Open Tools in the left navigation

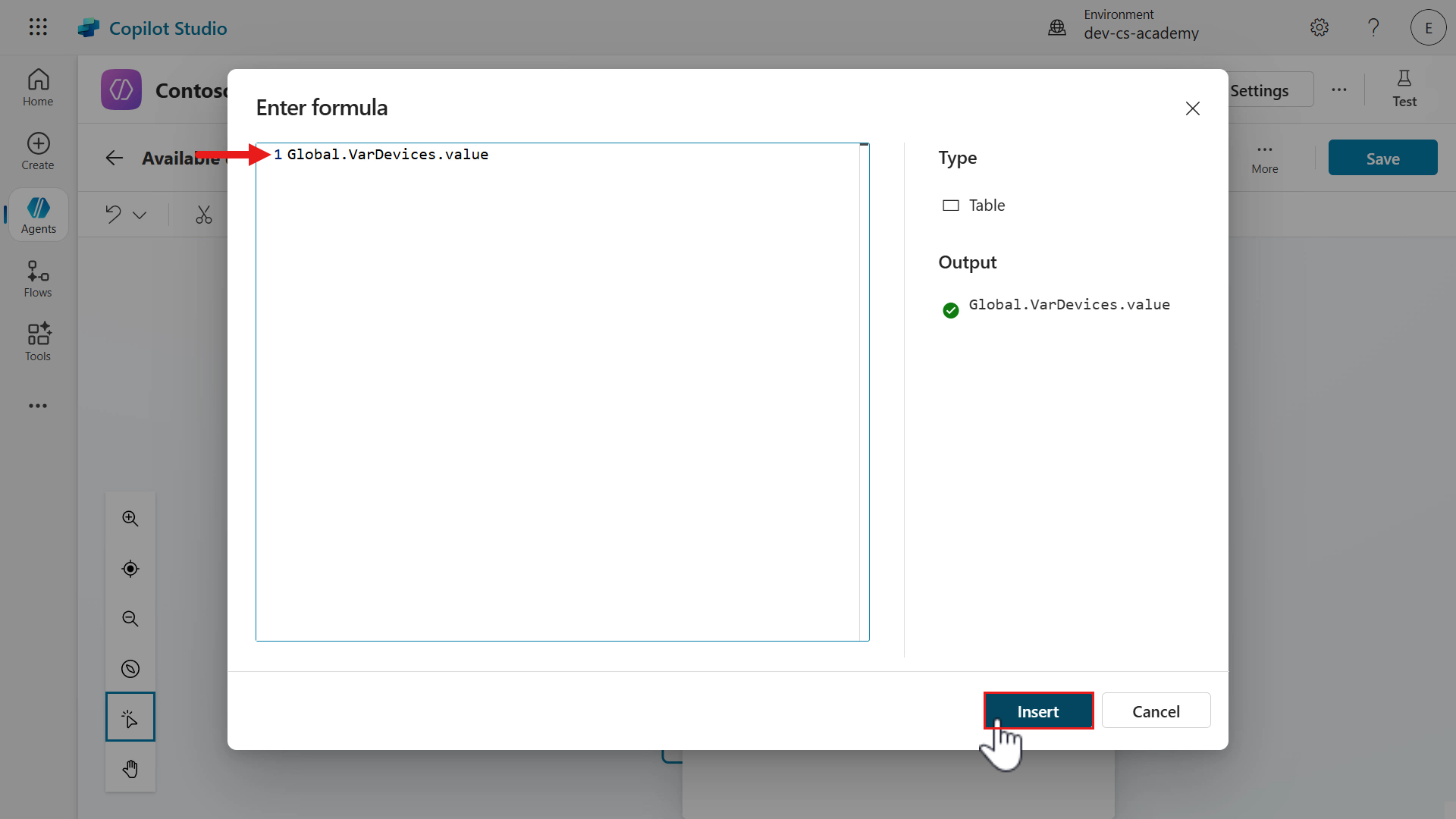38,343
